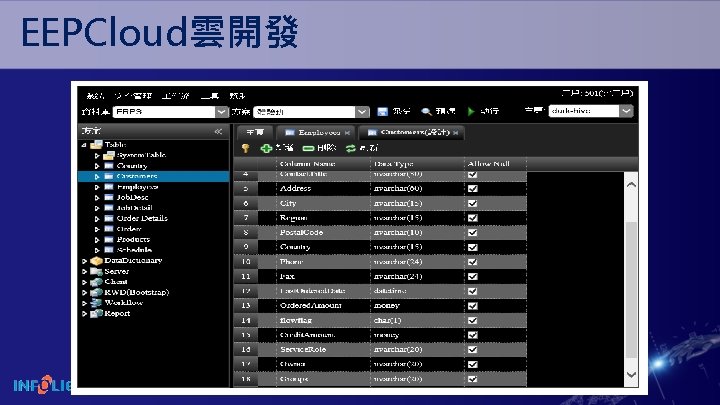Toggle Allow Null for the ServiceRole column
Image resolution: width=720 pixels, height=405 pixels.
pyautogui.click(x=472, y=350)
